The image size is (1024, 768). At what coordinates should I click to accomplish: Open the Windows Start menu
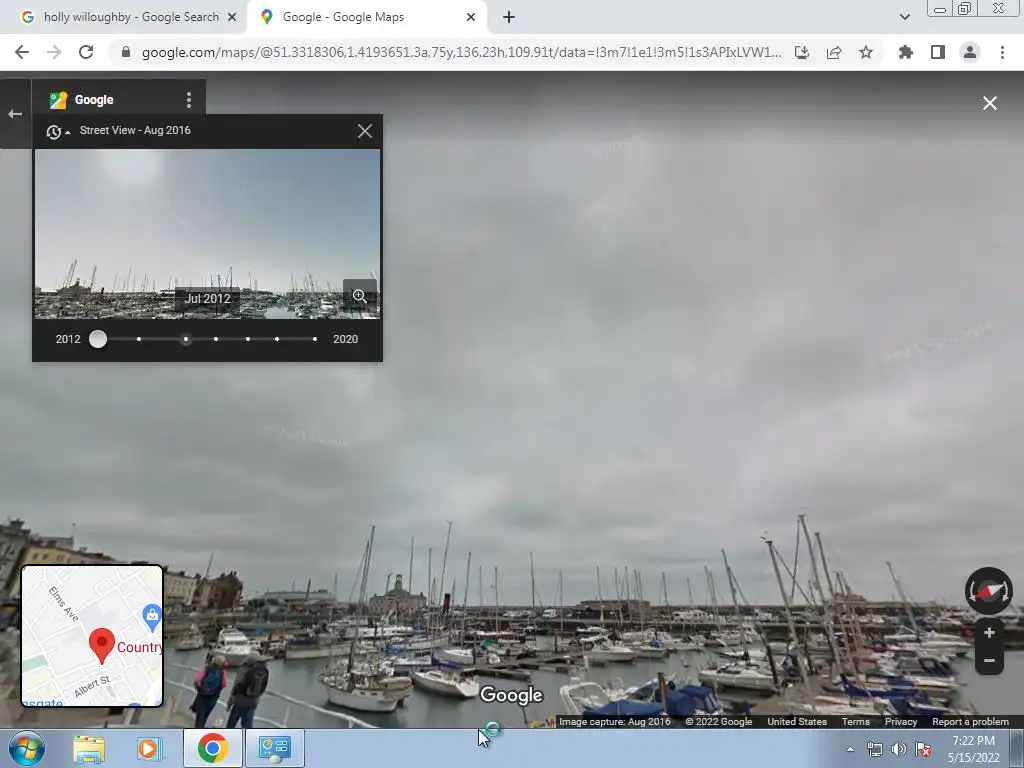pos(25,748)
